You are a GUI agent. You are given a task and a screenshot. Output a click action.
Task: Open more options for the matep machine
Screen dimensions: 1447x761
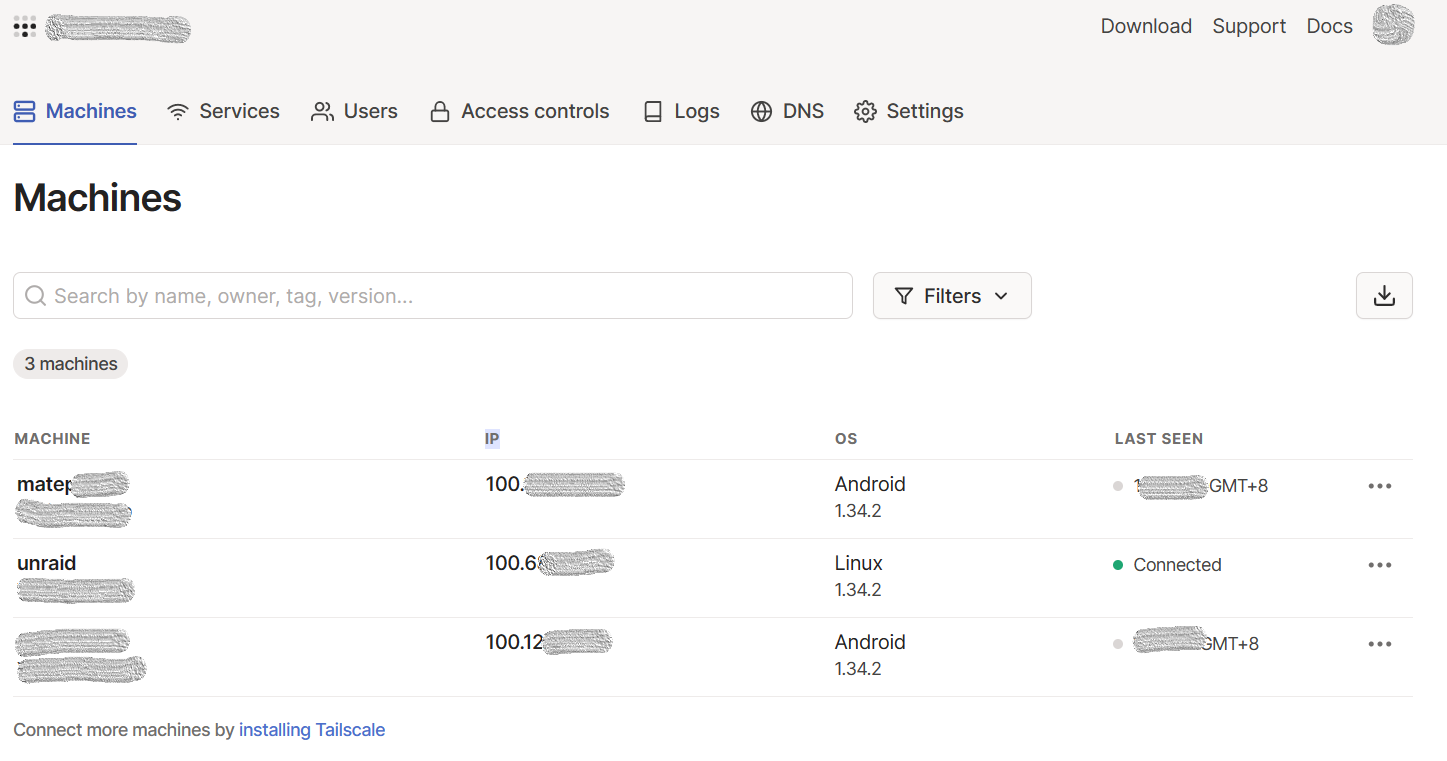point(1380,486)
